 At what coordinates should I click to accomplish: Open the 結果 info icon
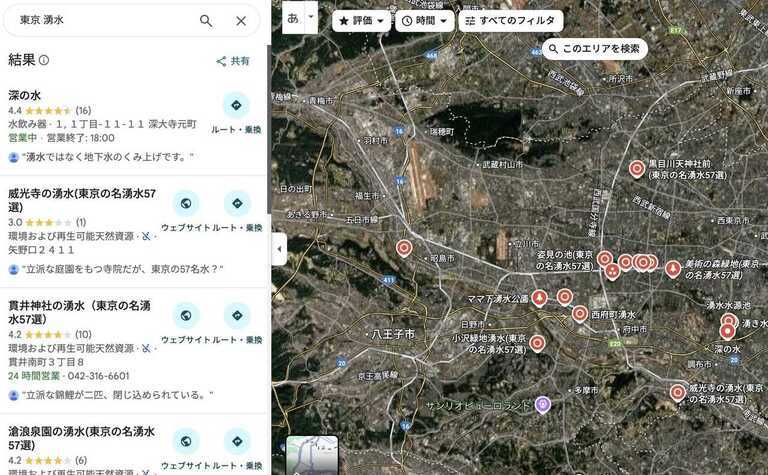click(44, 60)
